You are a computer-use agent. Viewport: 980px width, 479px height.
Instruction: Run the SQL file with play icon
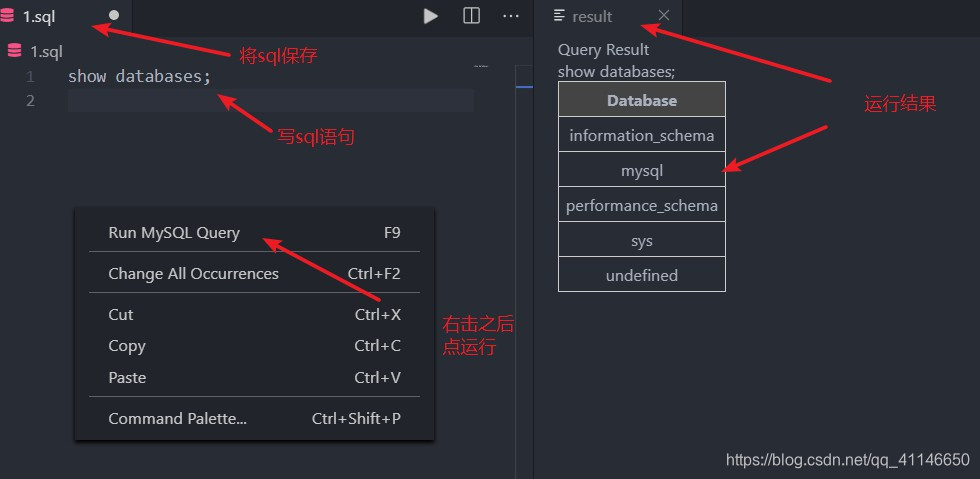pos(430,16)
